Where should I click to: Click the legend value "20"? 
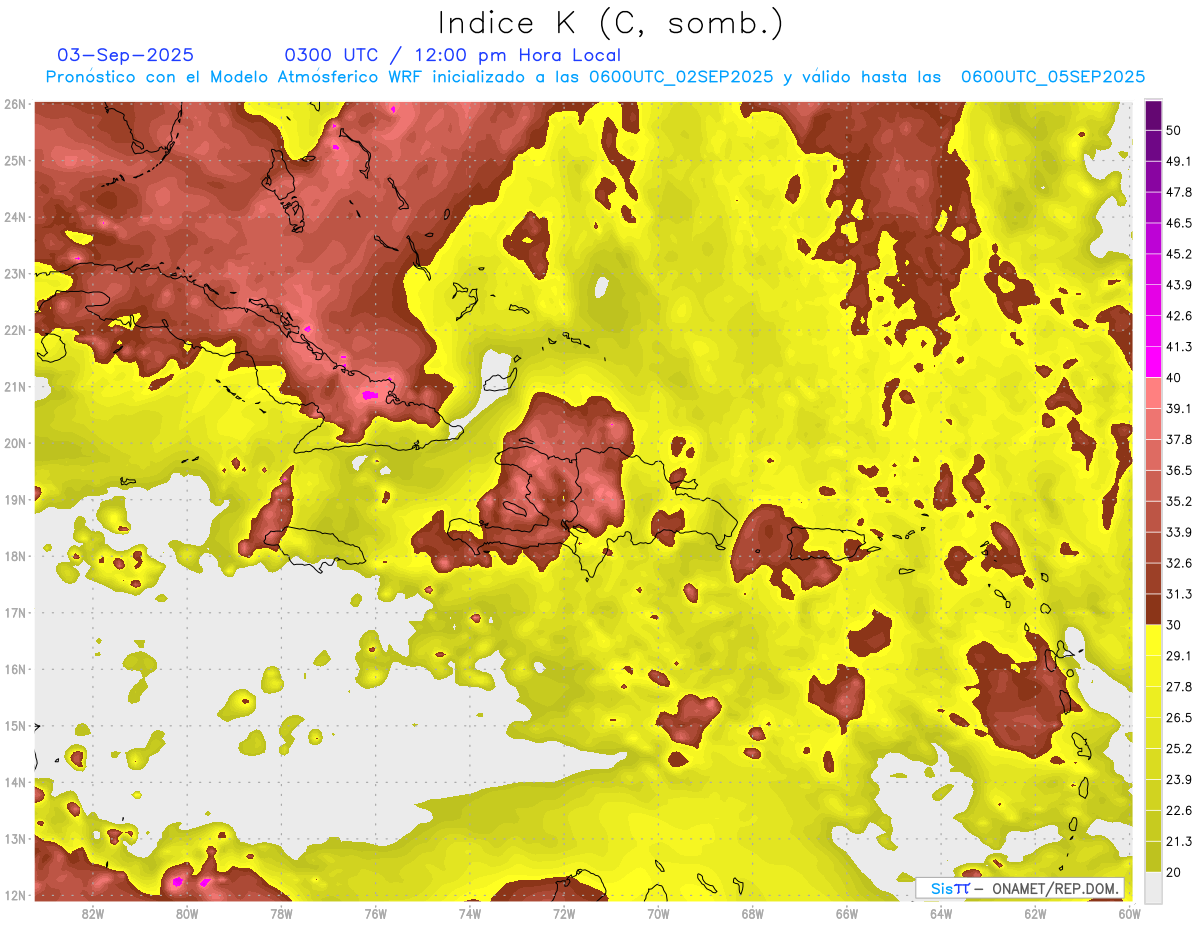click(1175, 872)
